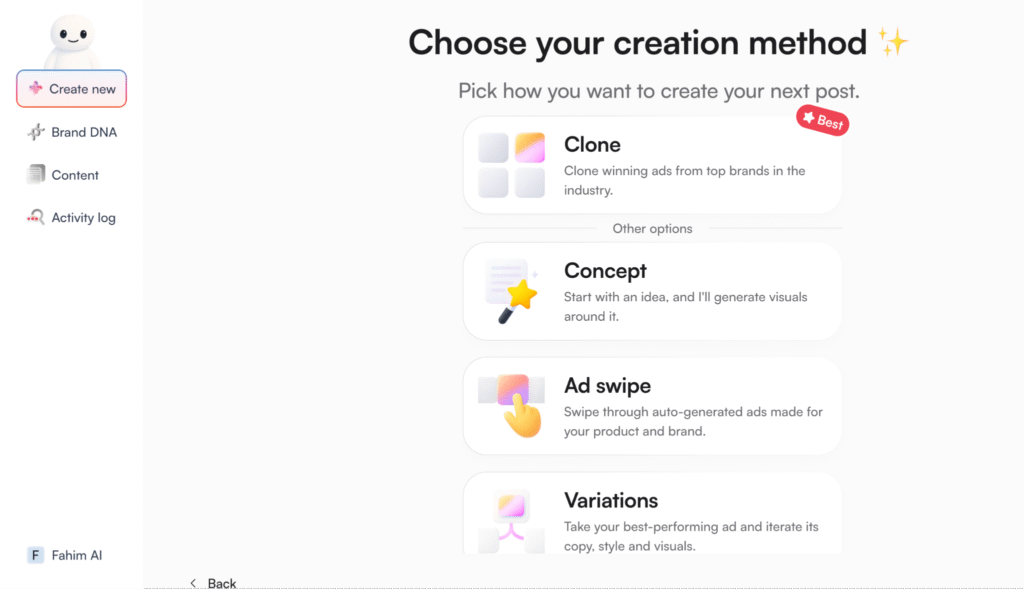This screenshot has width=1024, height=589.
Task: Click the back chevron arrow
Action: 193,583
